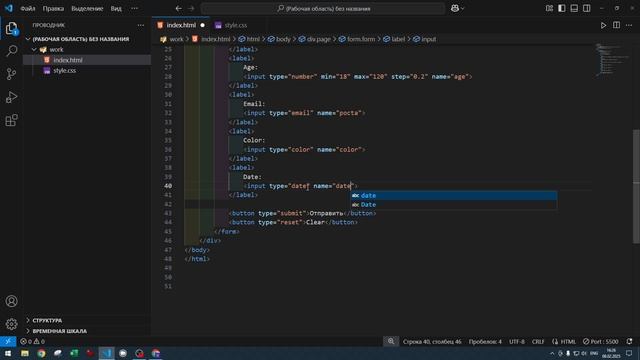The image size is (640, 360).
Task: Toggle the secondary side bar
Action: point(587,8)
